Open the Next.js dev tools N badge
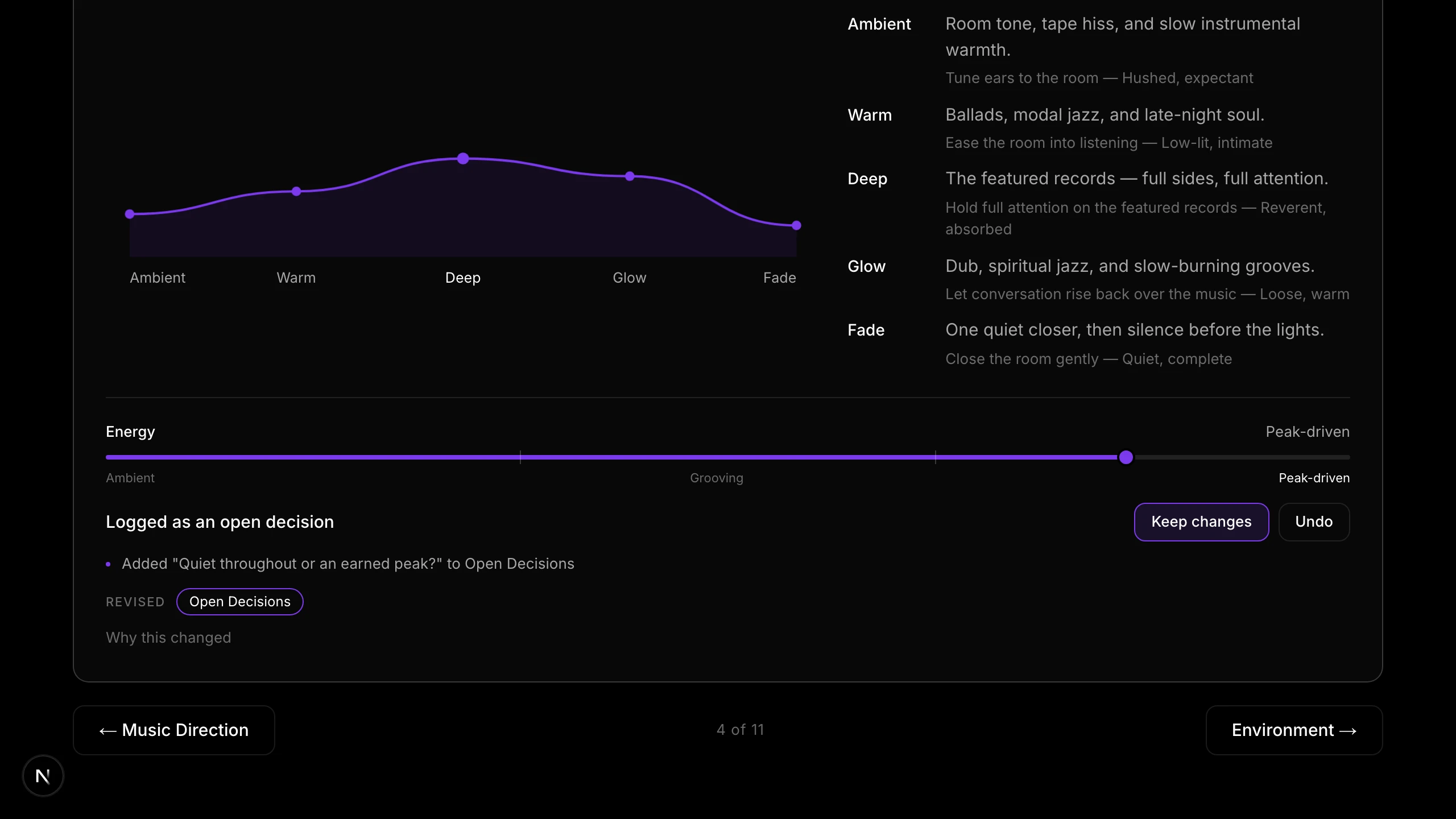 (43, 776)
